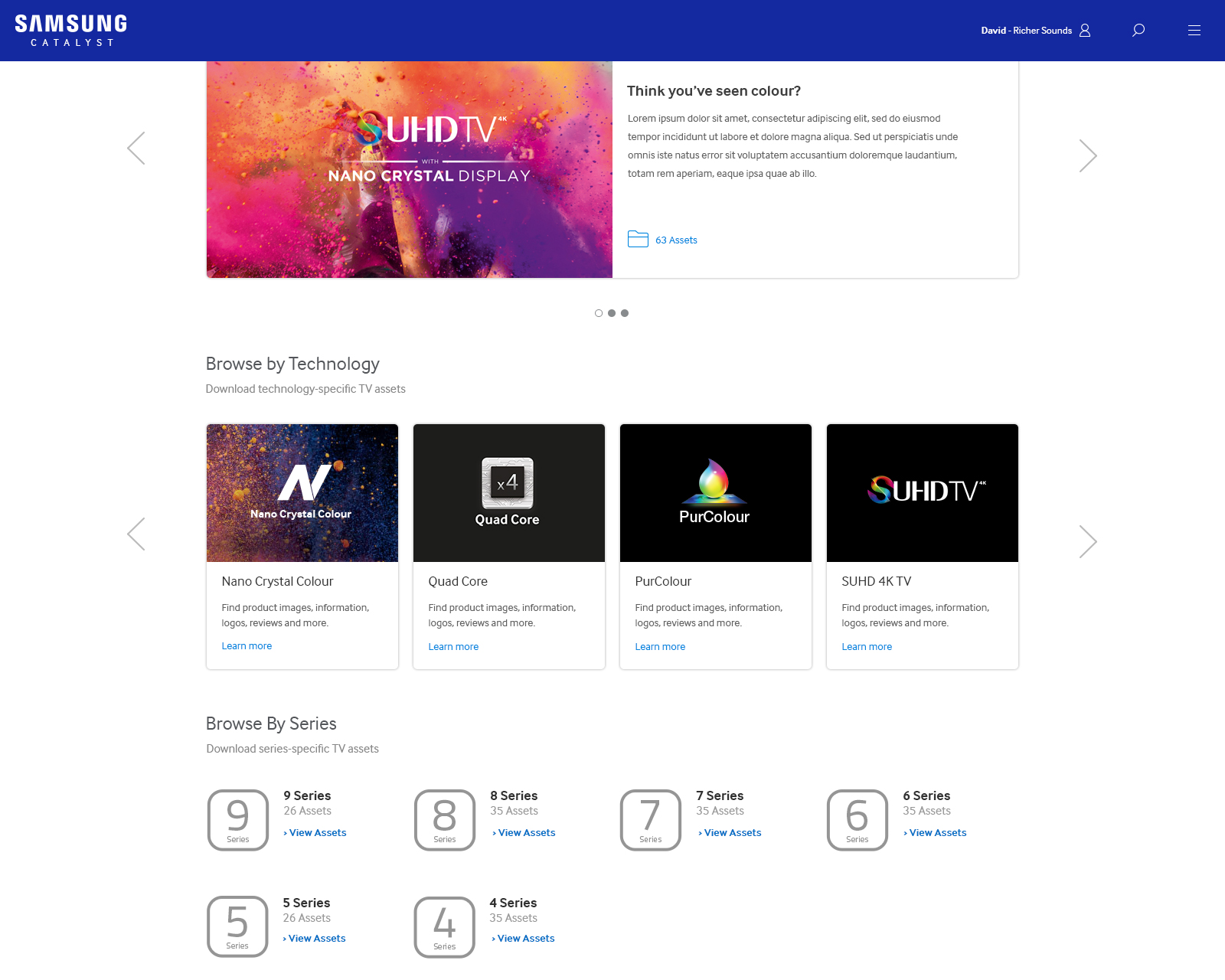
Task: Open search with the magnifier icon
Action: tap(1138, 31)
